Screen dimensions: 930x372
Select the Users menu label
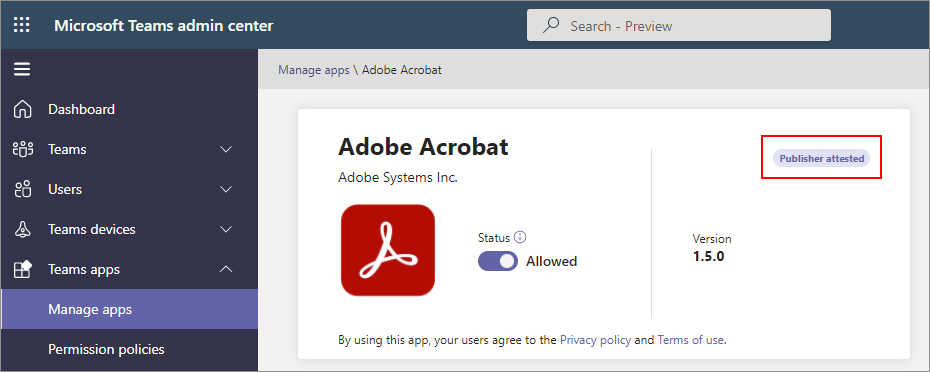65,189
